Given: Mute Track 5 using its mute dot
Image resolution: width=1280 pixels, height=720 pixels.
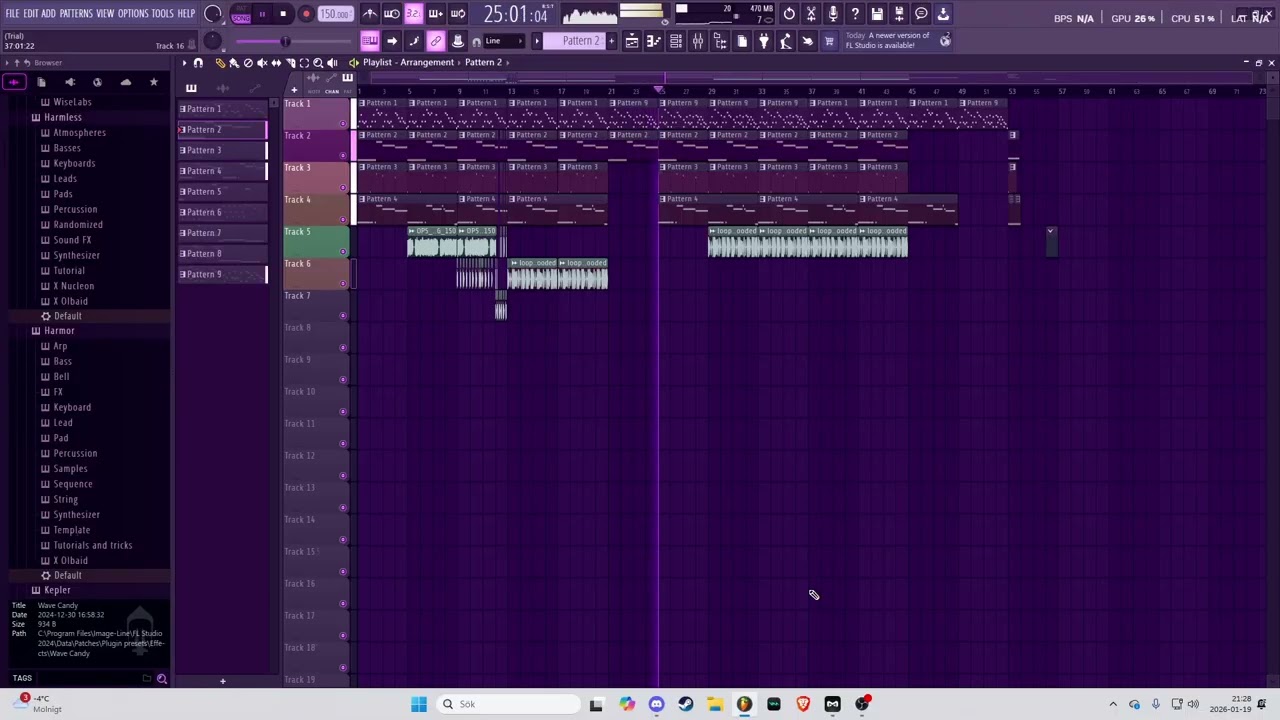Looking at the screenshot, I should point(343,251).
